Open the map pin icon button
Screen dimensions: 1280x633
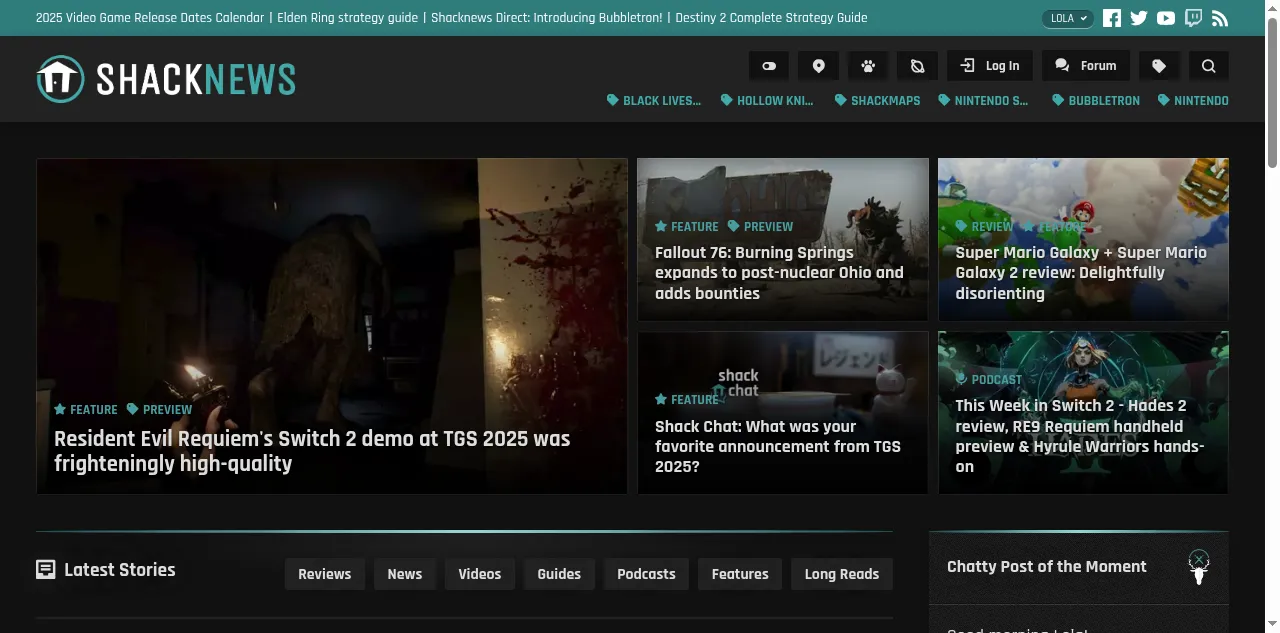(818, 66)
